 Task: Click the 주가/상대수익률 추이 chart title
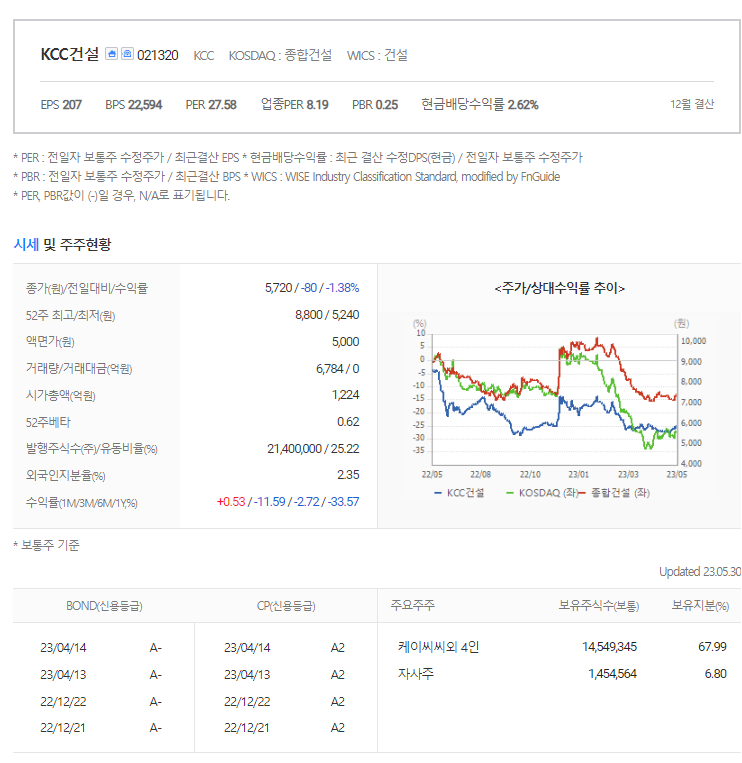tap(560, 289)
